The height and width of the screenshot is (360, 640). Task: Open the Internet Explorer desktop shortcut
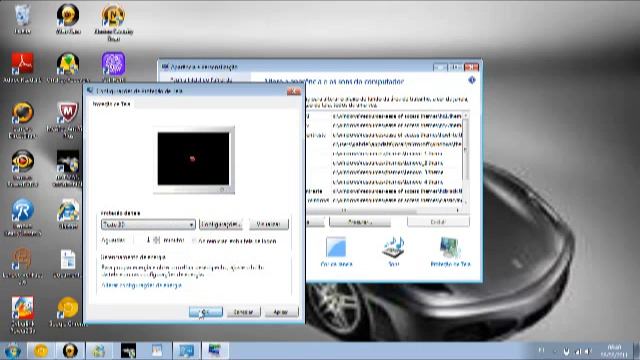(68, 214)
